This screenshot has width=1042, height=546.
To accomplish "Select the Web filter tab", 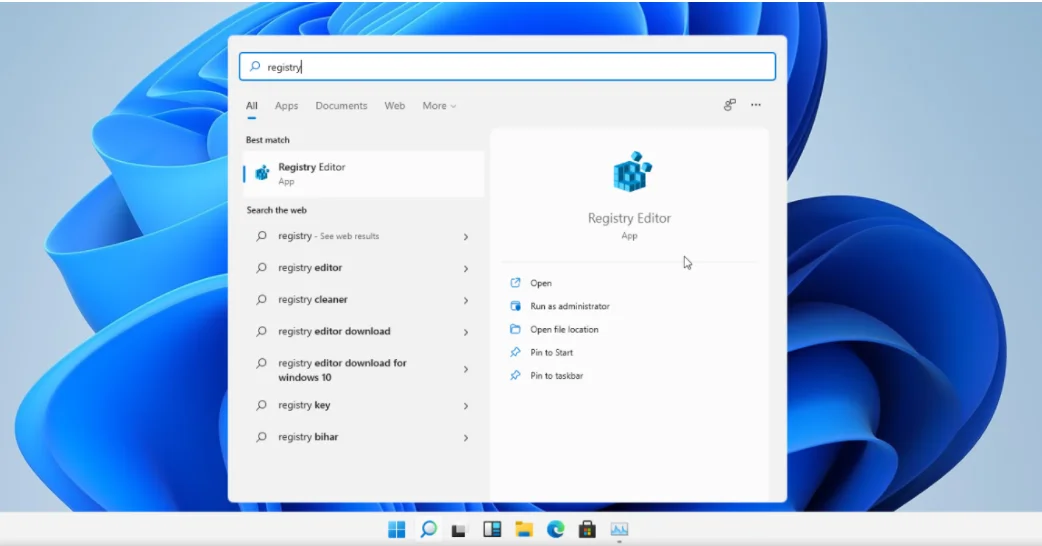I will coord(395,106).
